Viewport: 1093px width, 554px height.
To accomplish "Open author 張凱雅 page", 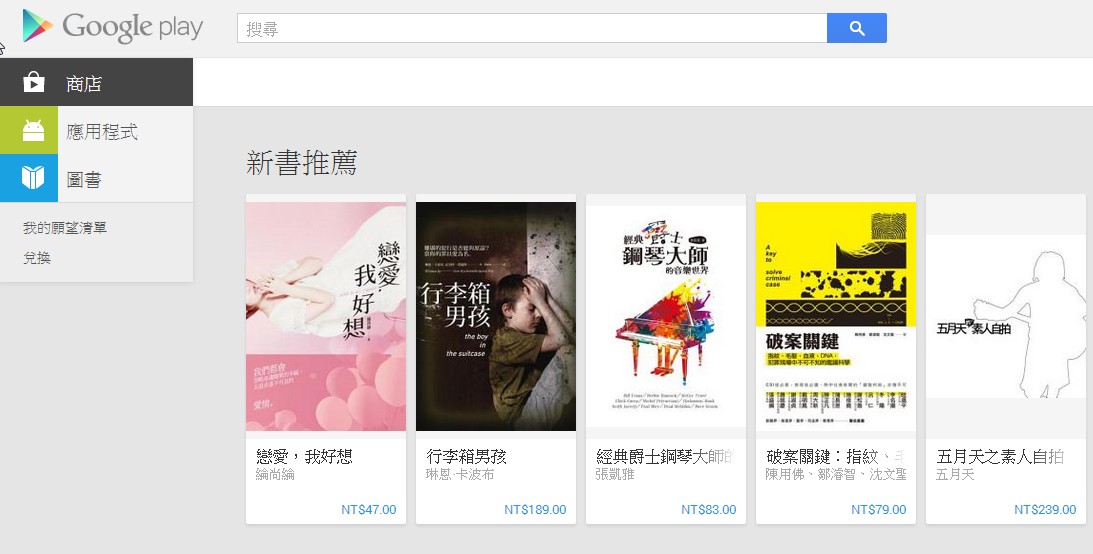I will (x=616, y=475).
